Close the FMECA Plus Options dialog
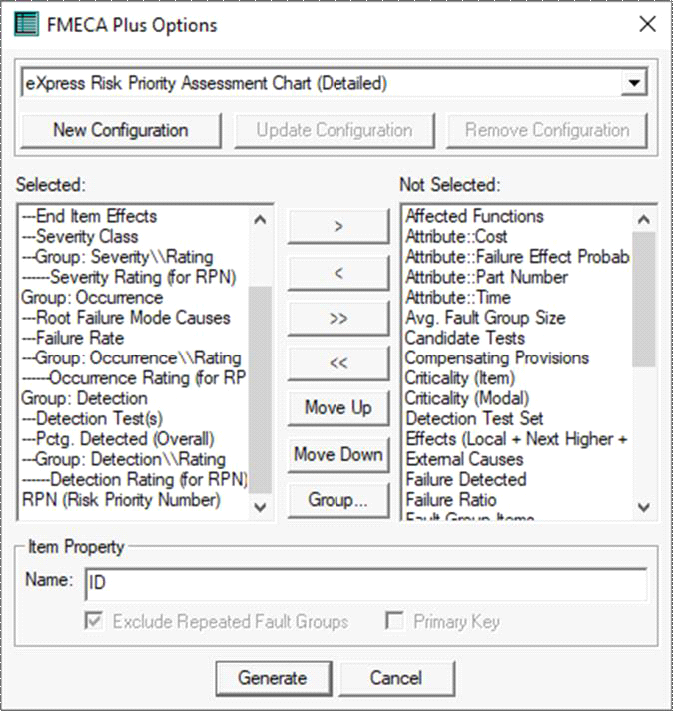 click(x=647, y=24)
